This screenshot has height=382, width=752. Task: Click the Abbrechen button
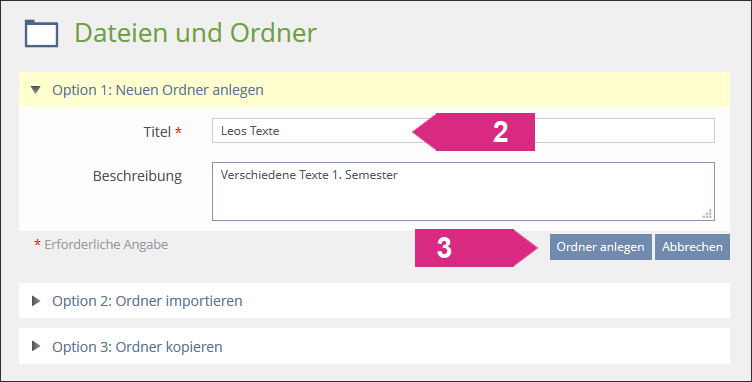coord(692,247)
